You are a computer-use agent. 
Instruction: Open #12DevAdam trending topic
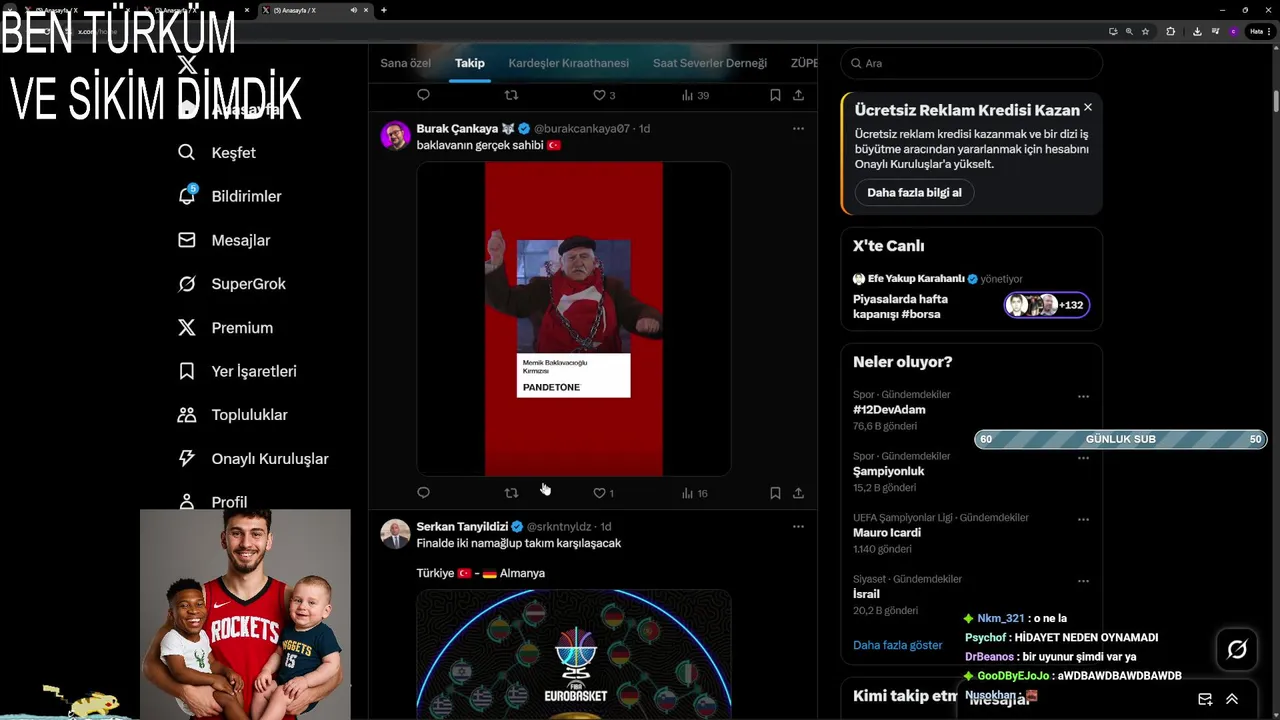(889, 410)
